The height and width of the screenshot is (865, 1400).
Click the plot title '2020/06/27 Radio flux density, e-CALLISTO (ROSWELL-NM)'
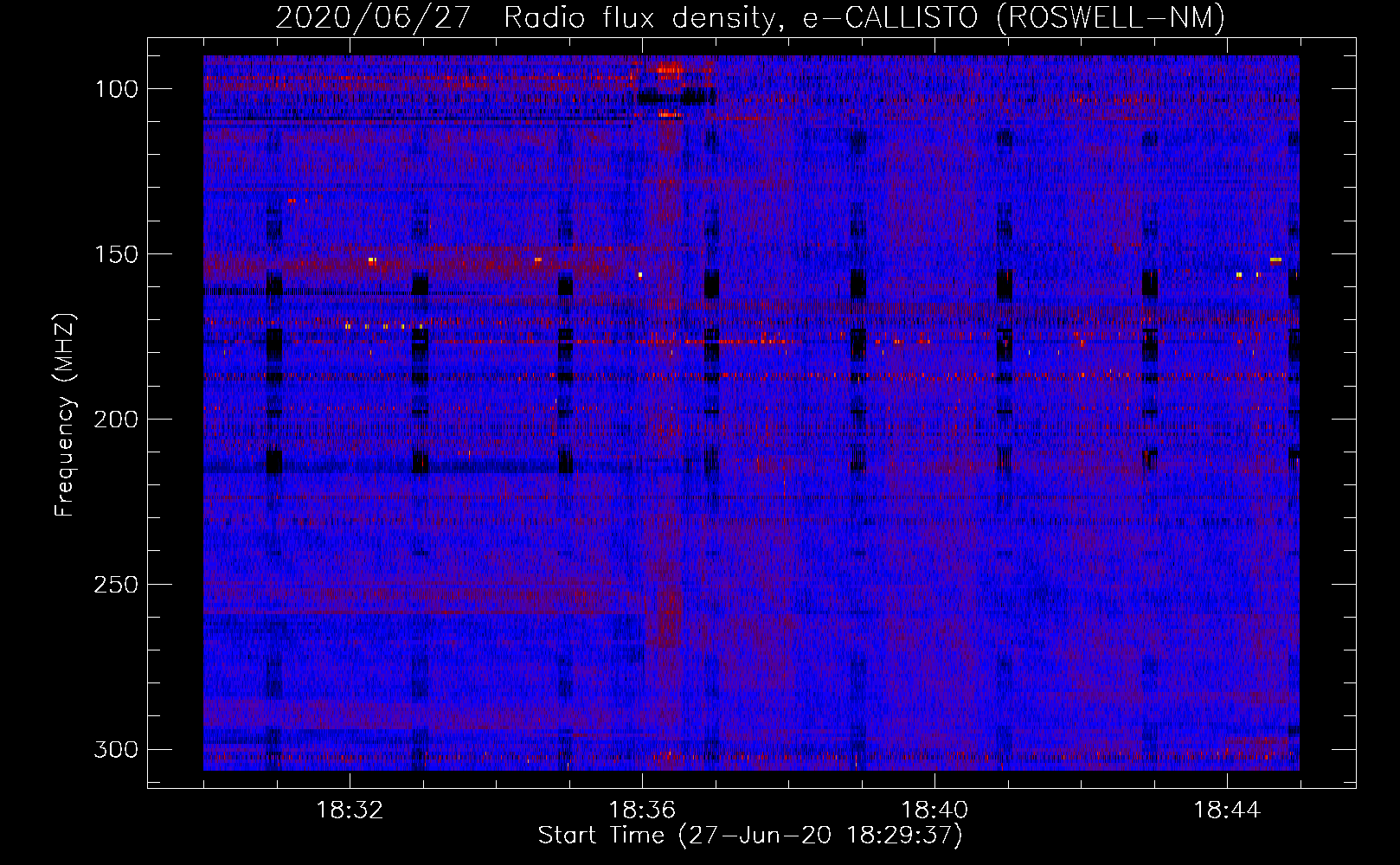[750, 17]
